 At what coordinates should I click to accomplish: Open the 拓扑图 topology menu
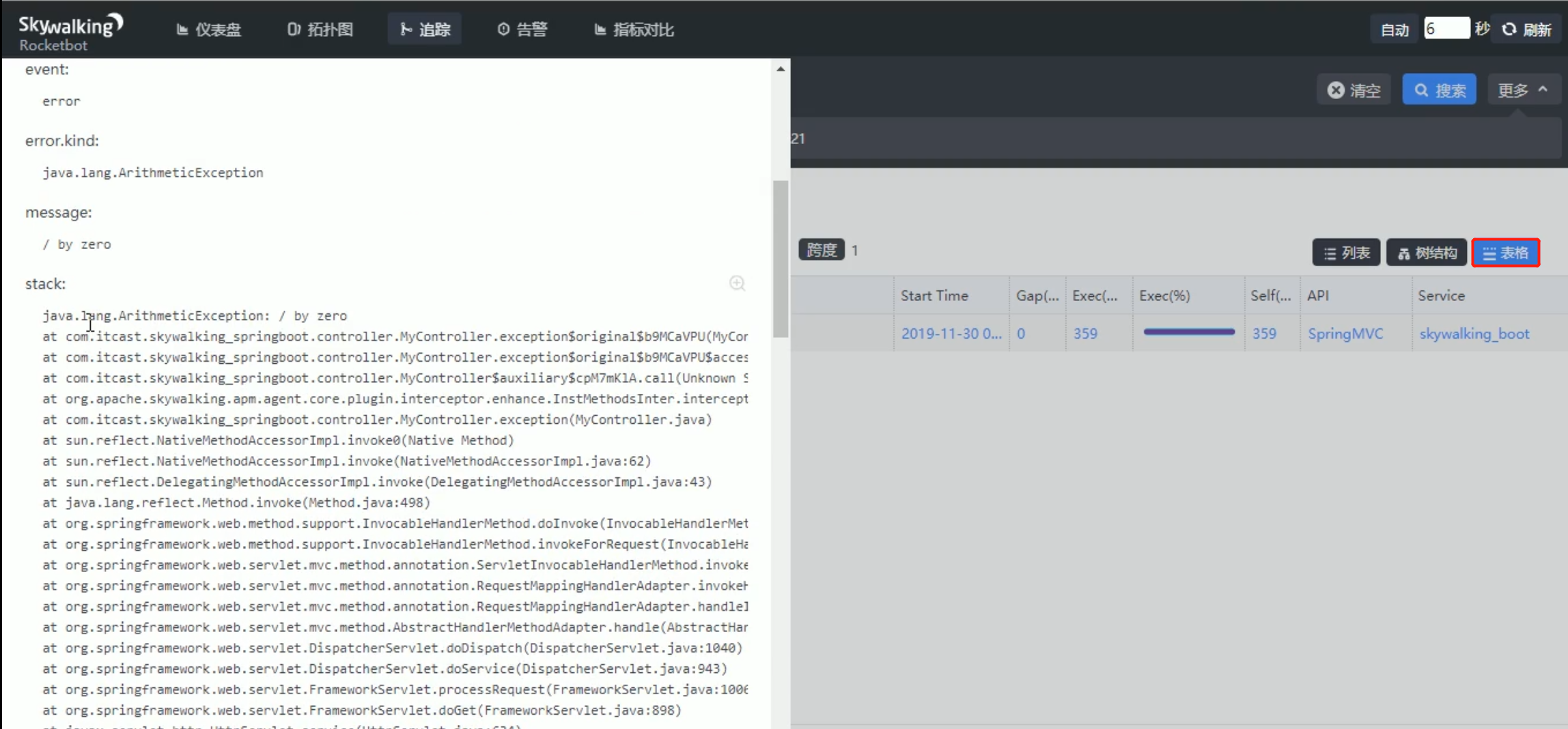click(x=320, y=29)
